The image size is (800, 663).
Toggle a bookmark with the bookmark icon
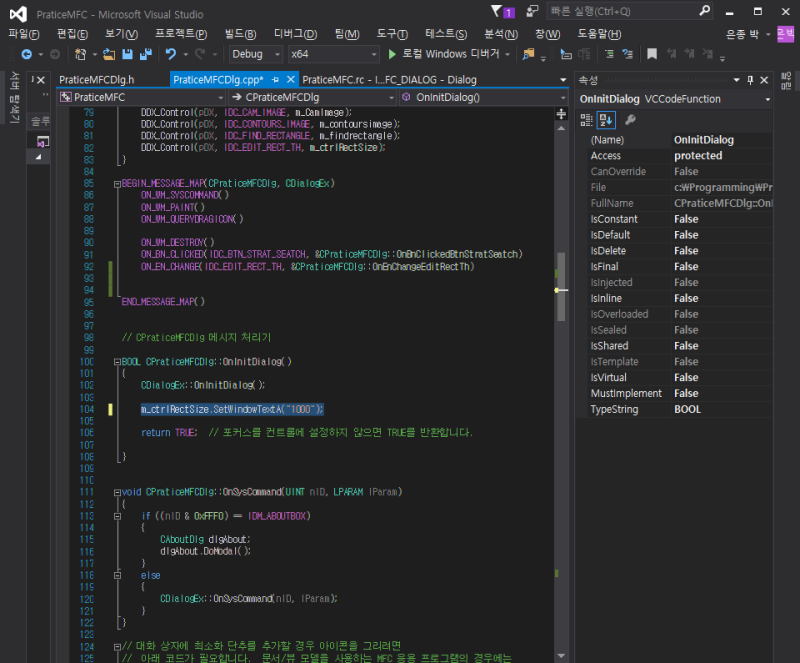click(652, 54)
